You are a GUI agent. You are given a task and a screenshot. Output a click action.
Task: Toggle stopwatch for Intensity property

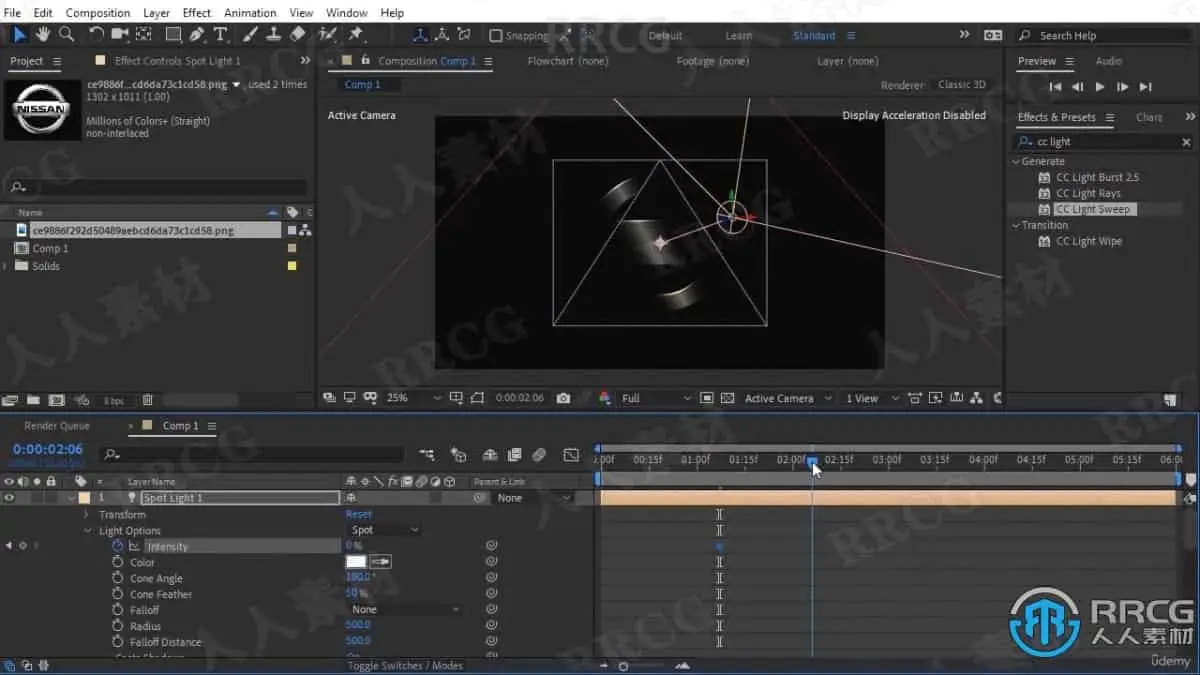pos(118,546)
